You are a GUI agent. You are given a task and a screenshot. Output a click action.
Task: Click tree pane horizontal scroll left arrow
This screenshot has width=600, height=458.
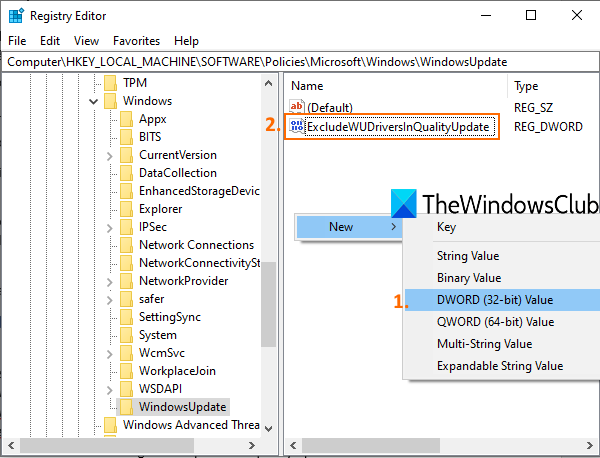[11, 445]
